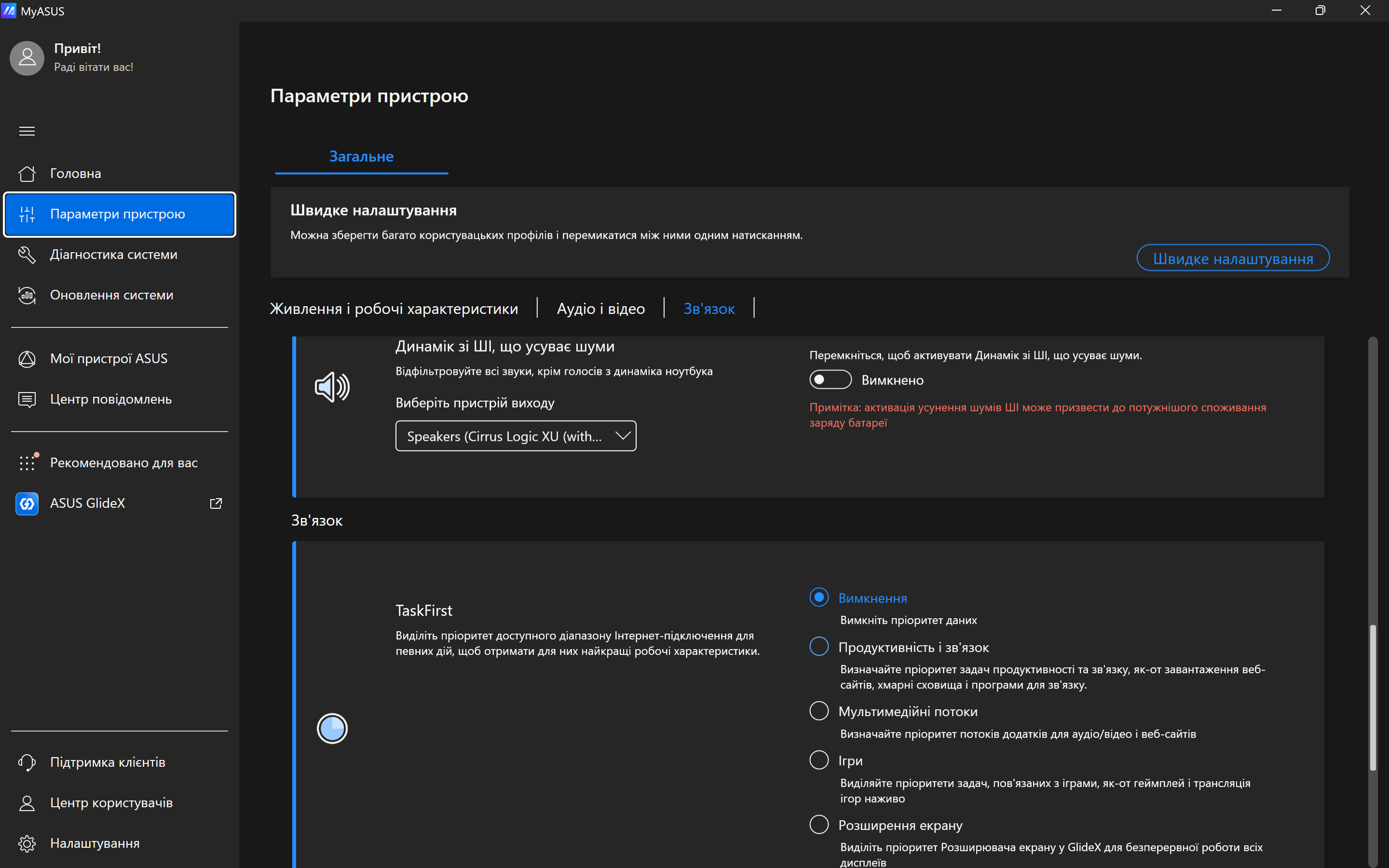Screen dimensions: 1389x868
Task: Click the Продуктивність і зв'язок label
Action: click(913, 648)
